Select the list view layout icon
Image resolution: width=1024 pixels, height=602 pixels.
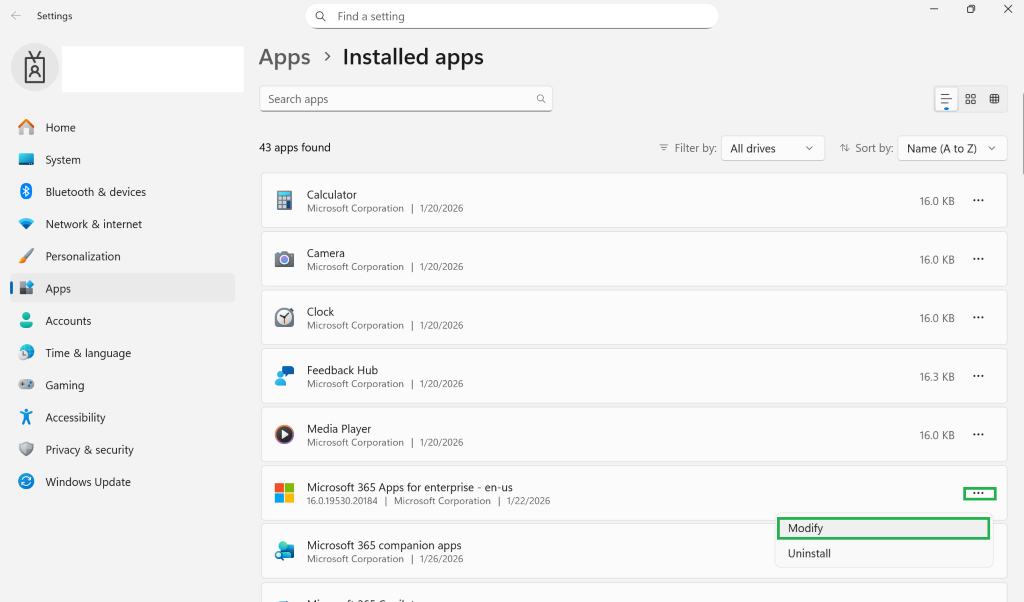click(x=946, y=99)
